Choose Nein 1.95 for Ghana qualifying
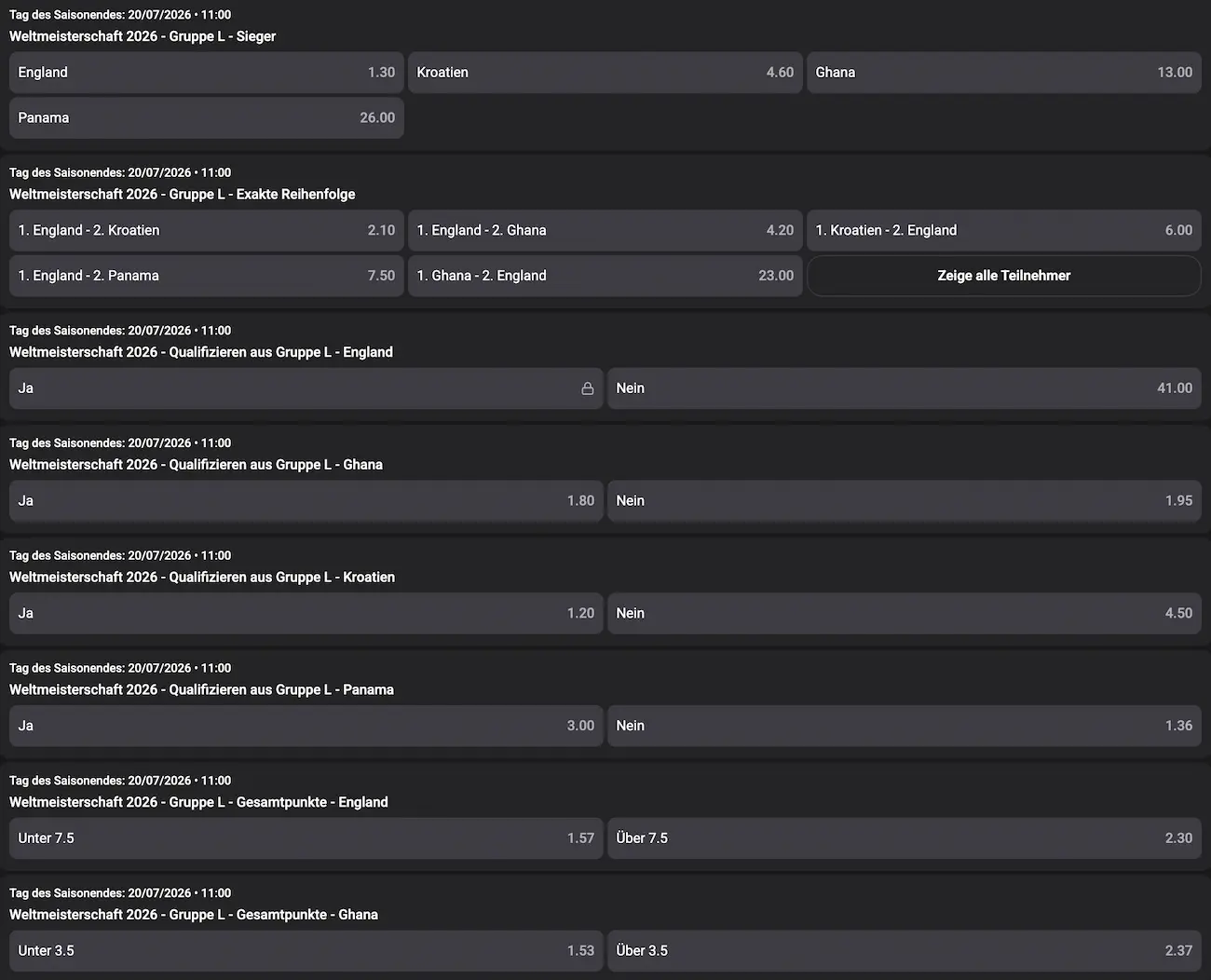1211x980 pixels. pyautogui.click(x=905, y=501)
